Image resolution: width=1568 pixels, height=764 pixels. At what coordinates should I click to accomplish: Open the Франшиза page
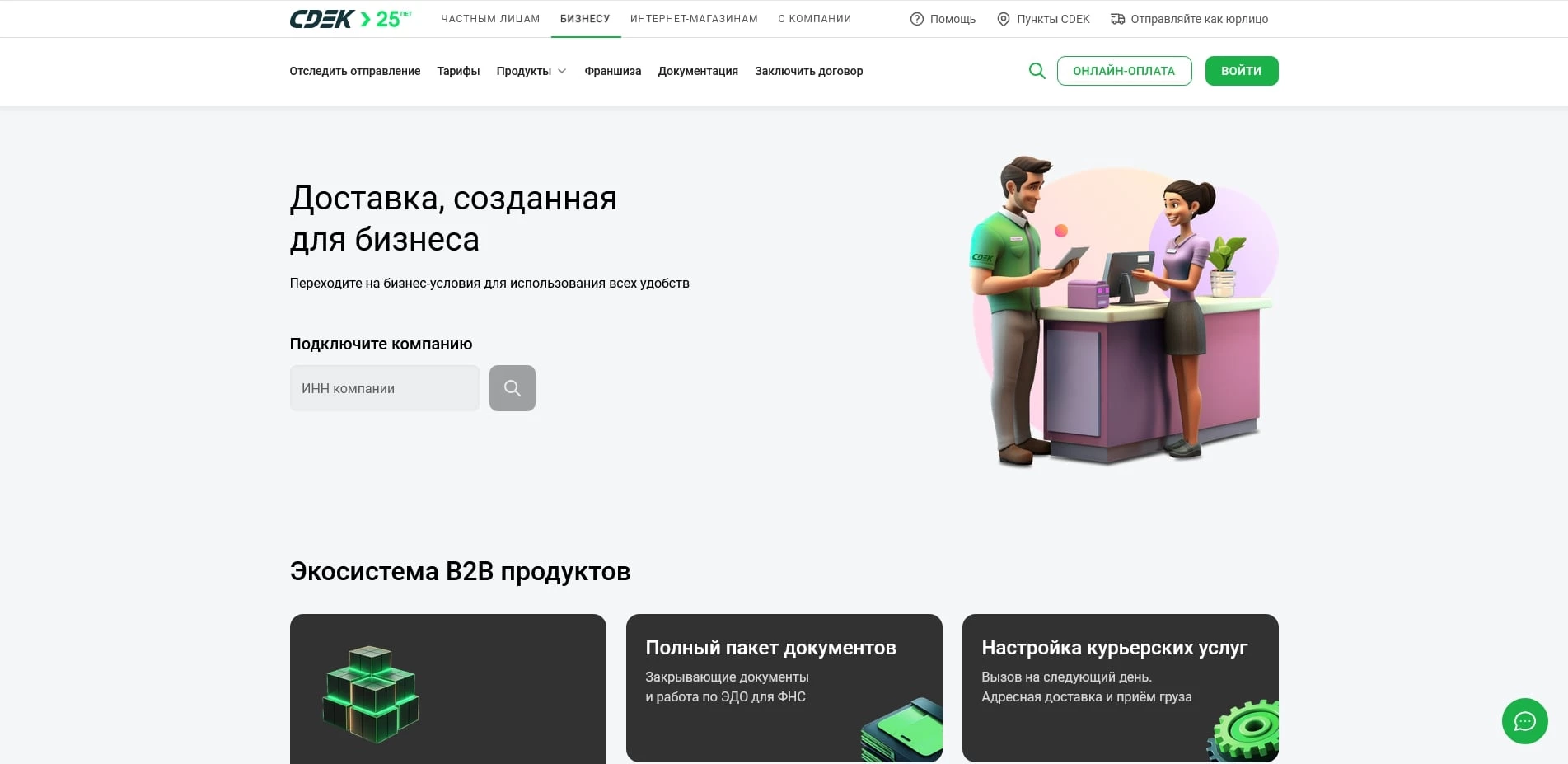[612, 71]
